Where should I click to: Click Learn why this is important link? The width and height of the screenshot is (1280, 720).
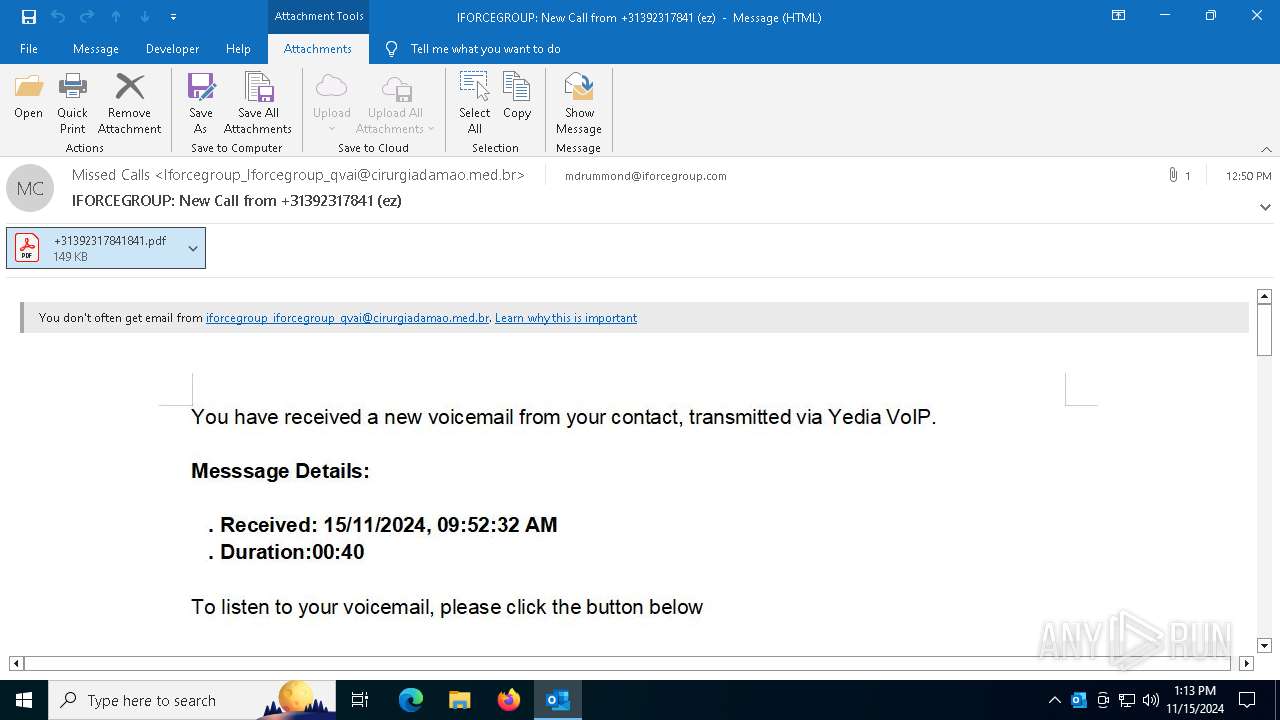[566, 318]
